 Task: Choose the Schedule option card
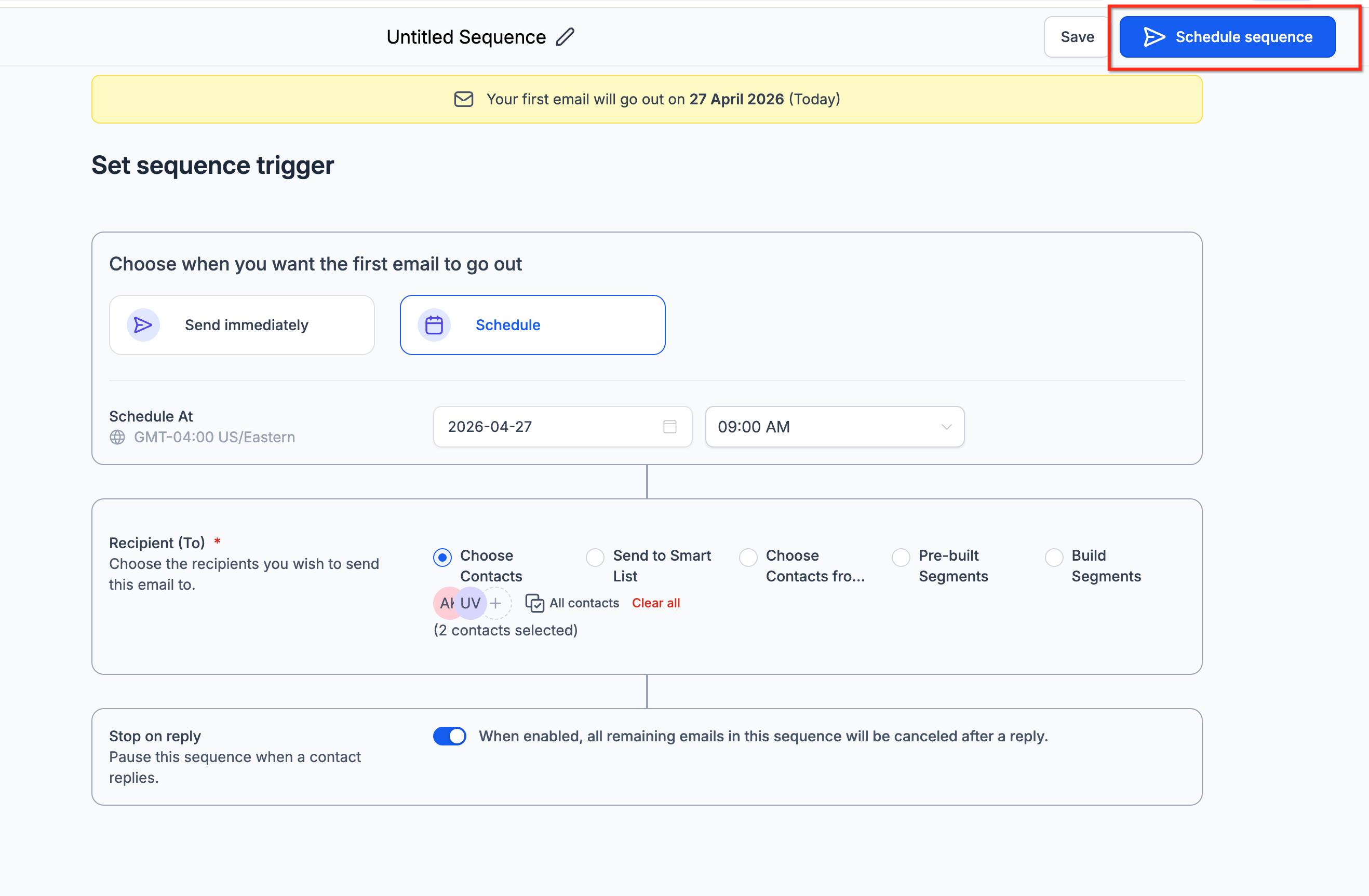pyautogui.click(x=532, y=325)
